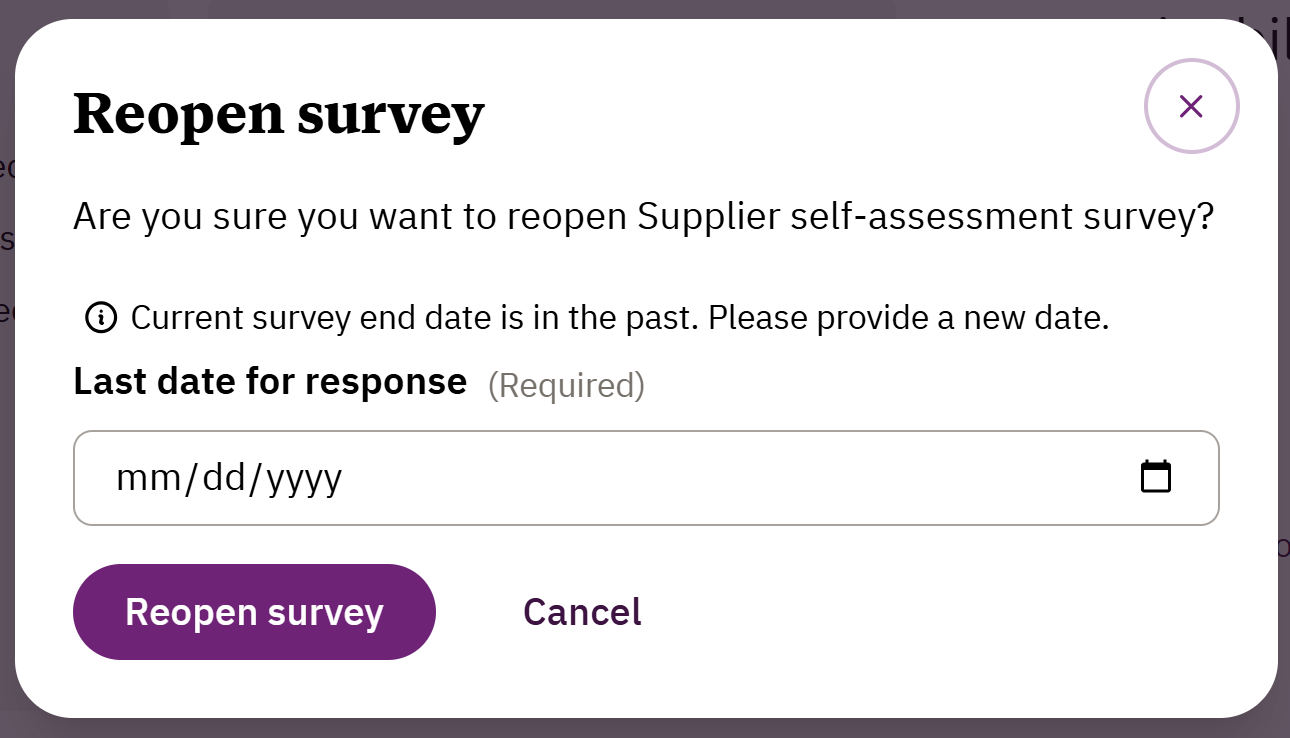This screenshot has width=1290, height=738.
Task: Select the yyyy year segment
Action: click(304, 478)
